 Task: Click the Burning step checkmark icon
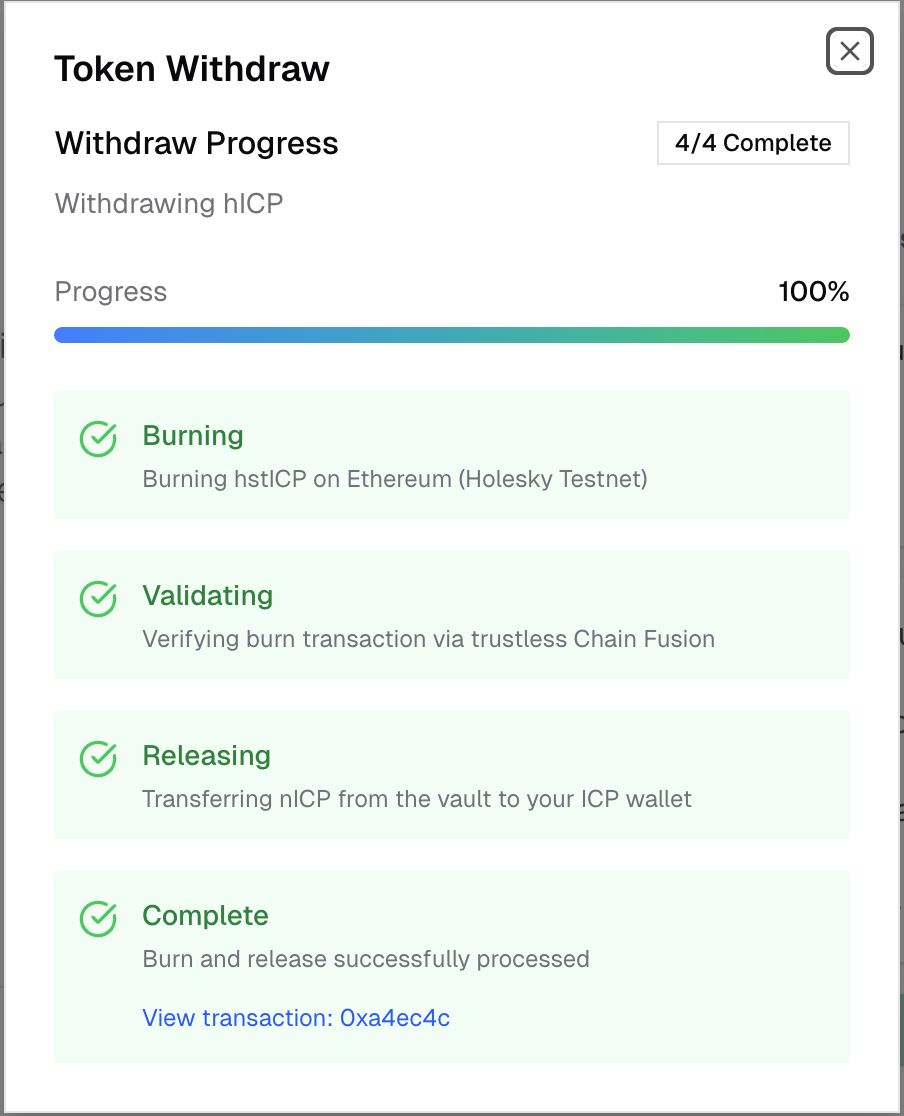click(98, 438)
